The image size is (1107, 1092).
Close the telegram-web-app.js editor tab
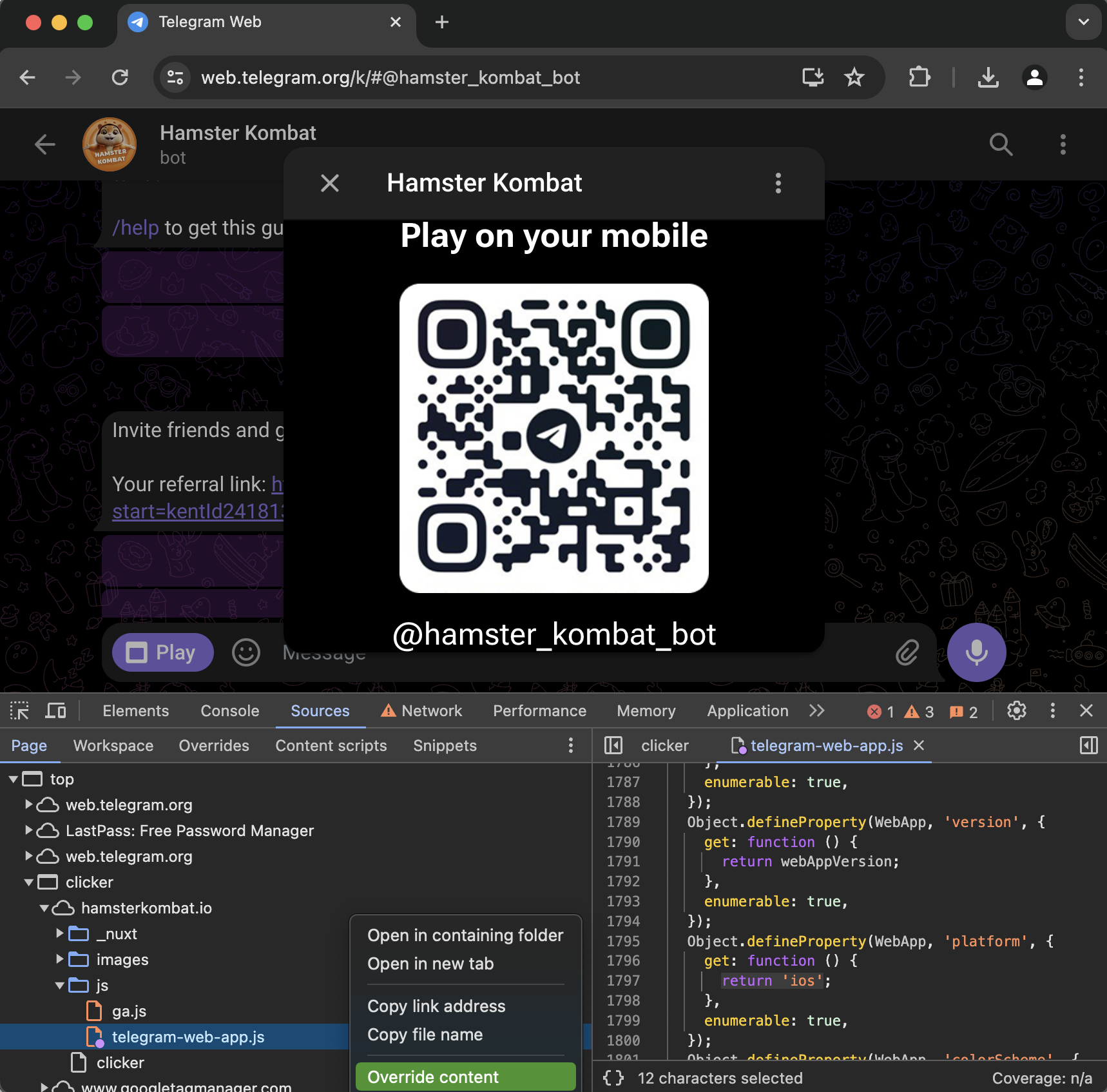pos(919,745)
